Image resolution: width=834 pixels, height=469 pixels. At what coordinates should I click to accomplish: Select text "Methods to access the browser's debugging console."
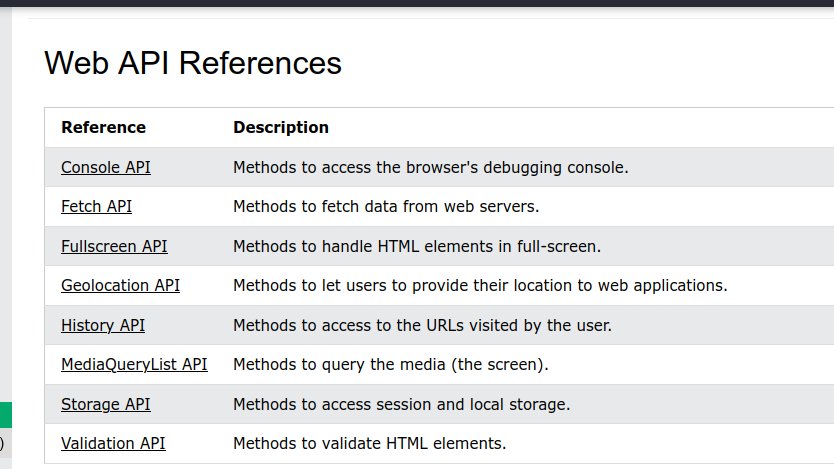click(431, 168)
